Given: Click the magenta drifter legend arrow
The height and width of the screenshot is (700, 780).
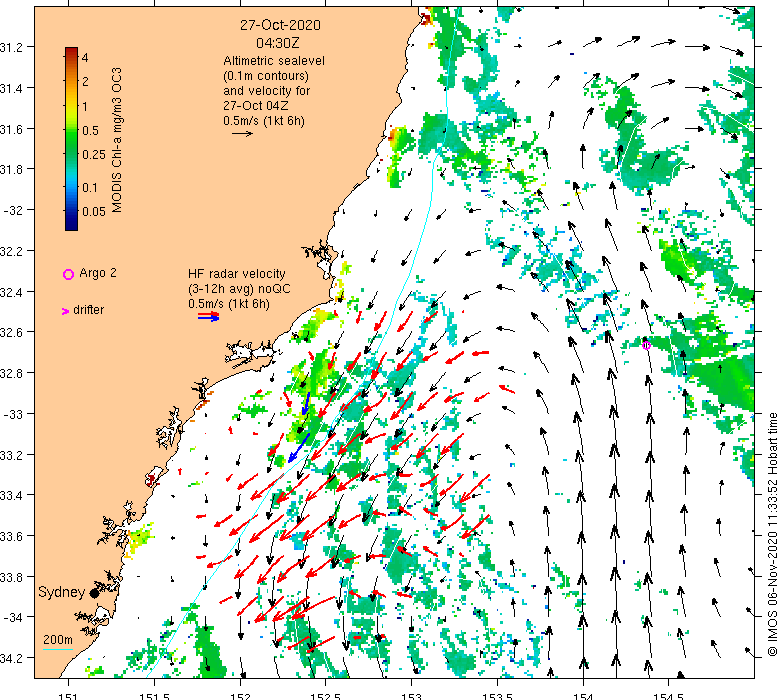Looking at the screenshot, I should (x=65, y=311).
